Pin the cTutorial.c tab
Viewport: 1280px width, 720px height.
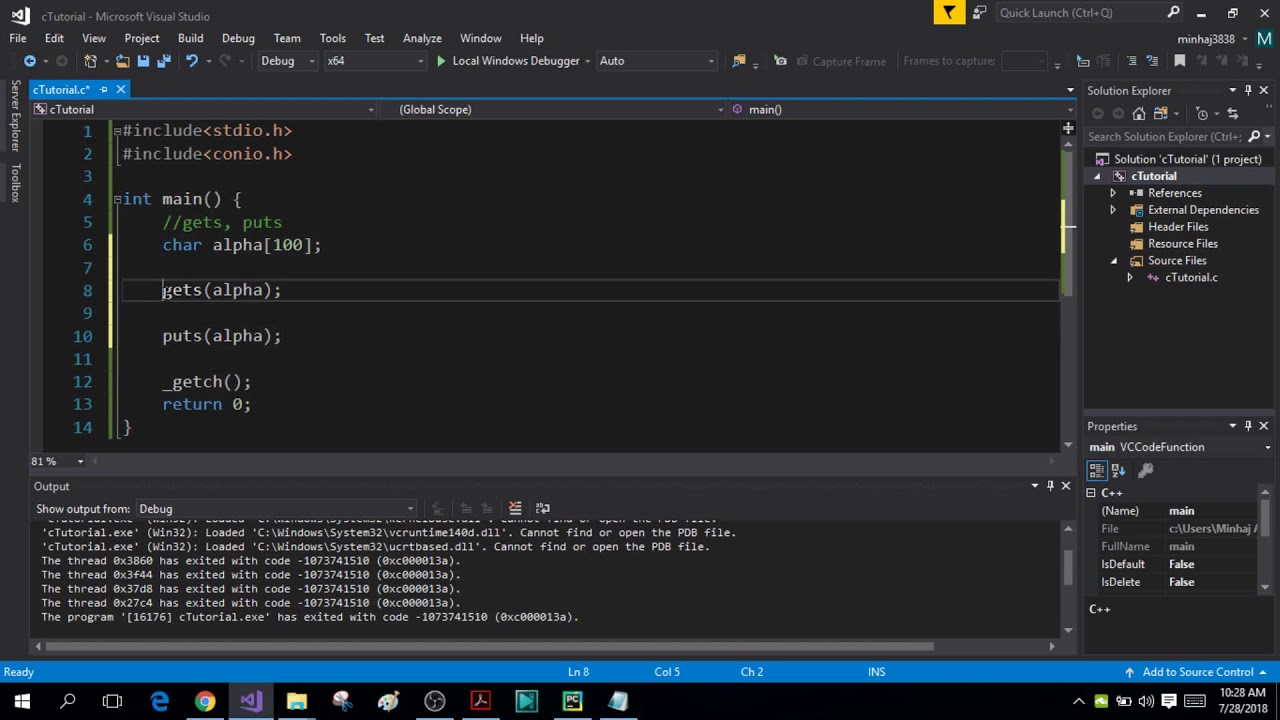(x=103, y=90)
